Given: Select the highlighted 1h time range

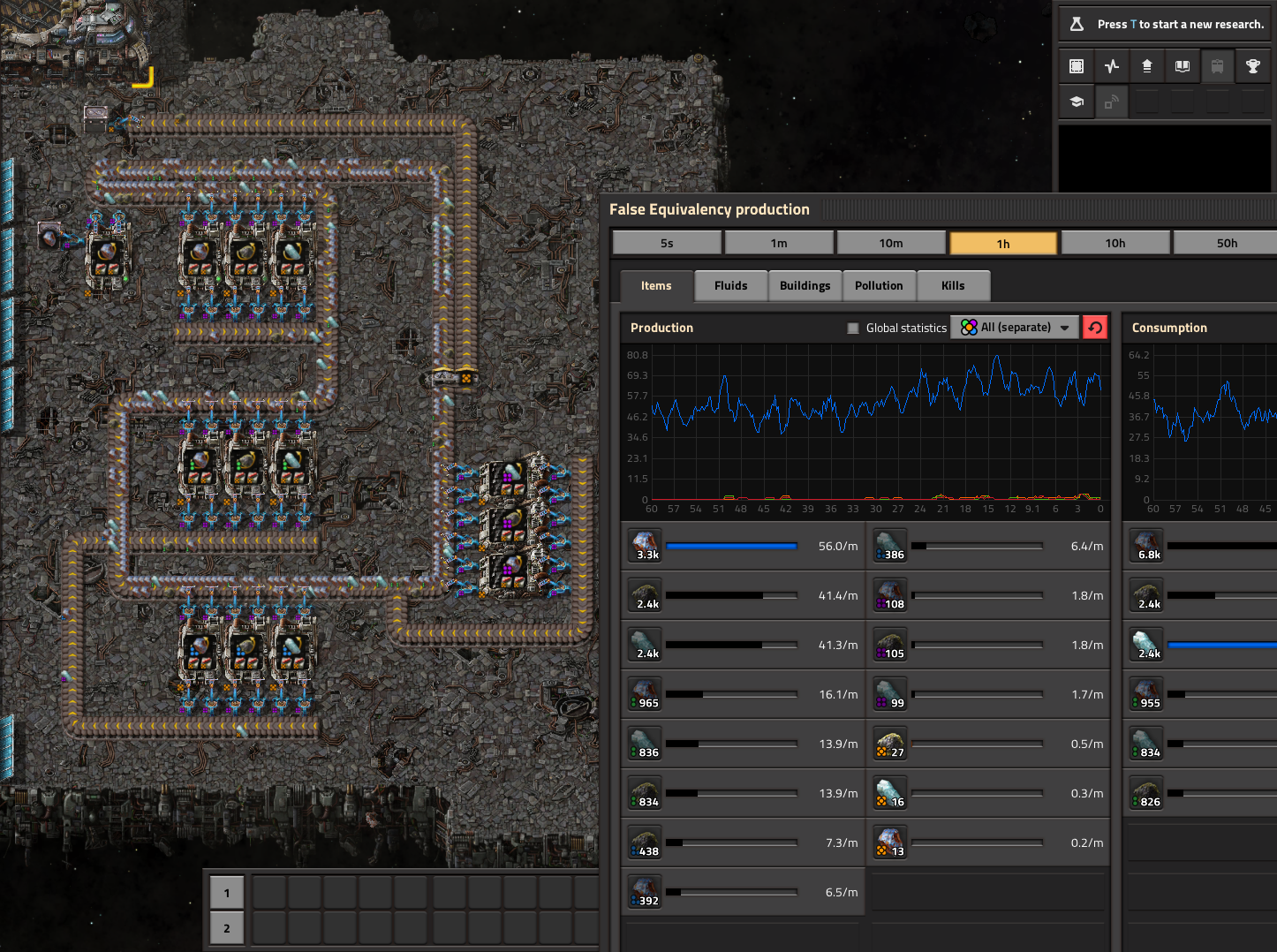Looking at the screenshot, I should pyautogui.click(x=1003, y=243).
